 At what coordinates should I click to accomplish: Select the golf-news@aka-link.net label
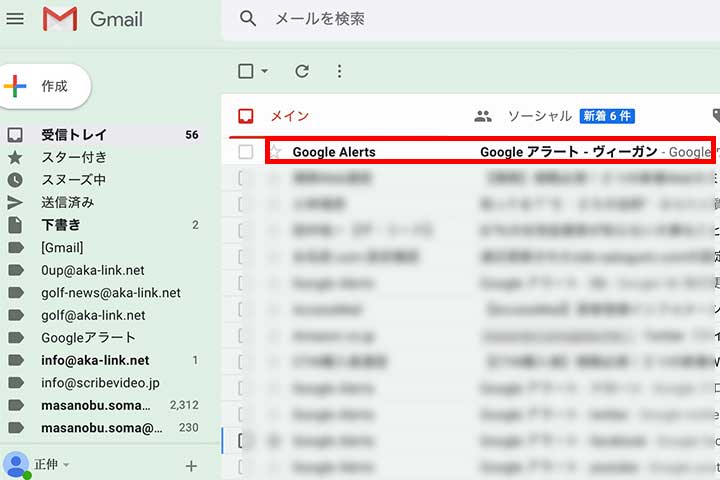pyautogui.click(x=111, y=293)
